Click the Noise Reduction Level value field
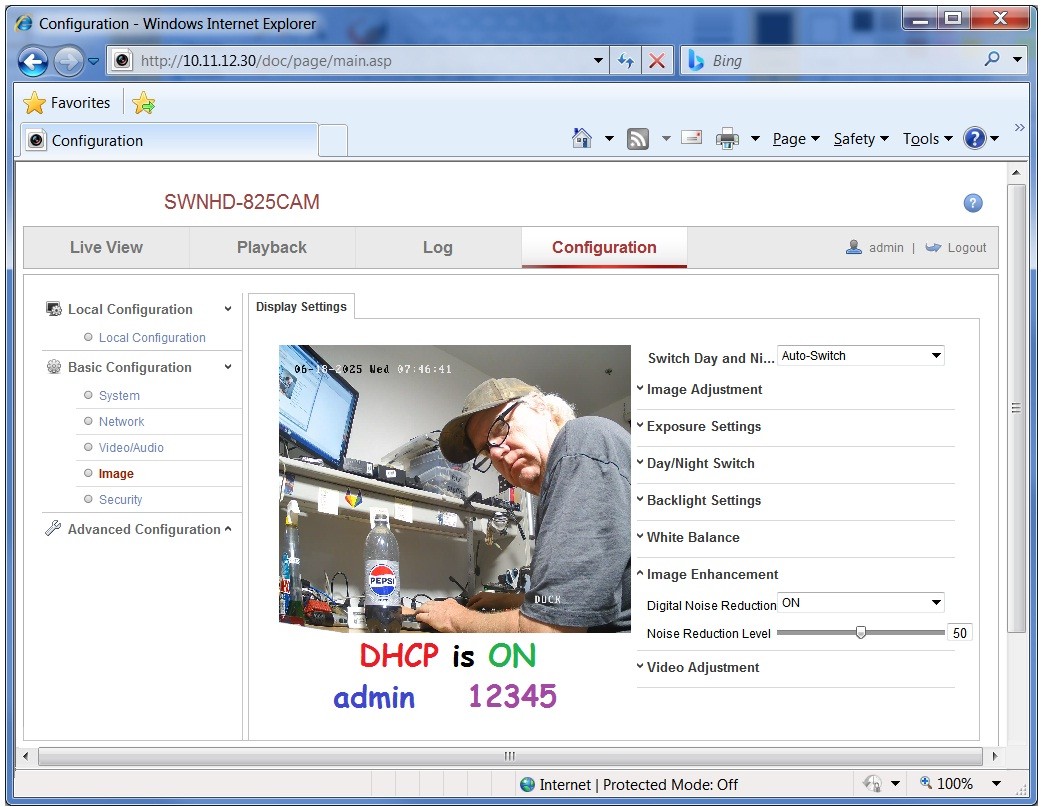 click(x=959, y=633)
